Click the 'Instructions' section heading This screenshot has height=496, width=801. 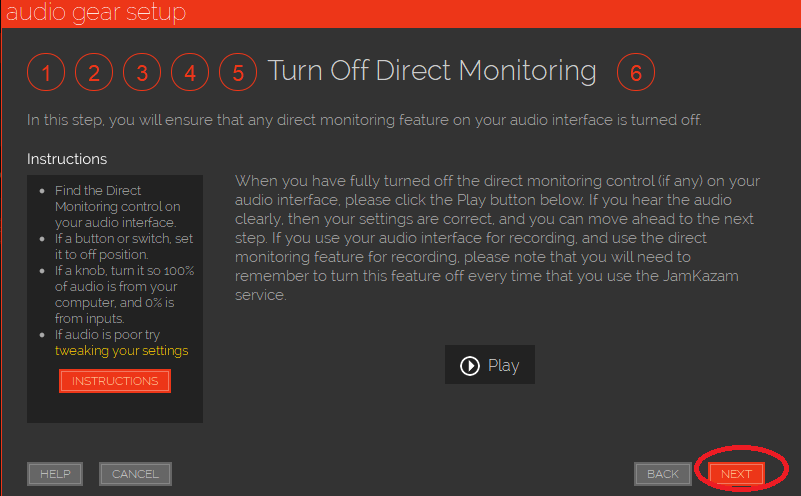pyautogui.click(x=67, y=159)
